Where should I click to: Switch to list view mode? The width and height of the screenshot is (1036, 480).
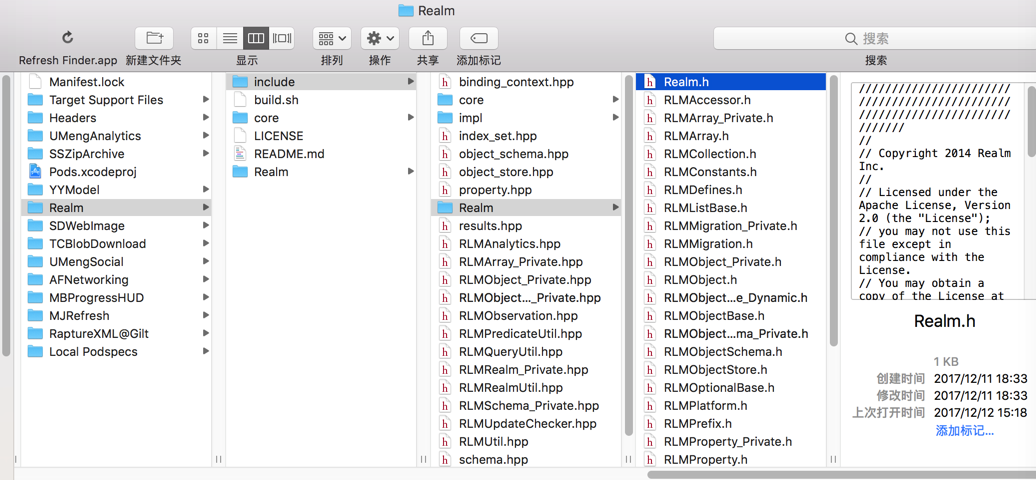[229, 38]
